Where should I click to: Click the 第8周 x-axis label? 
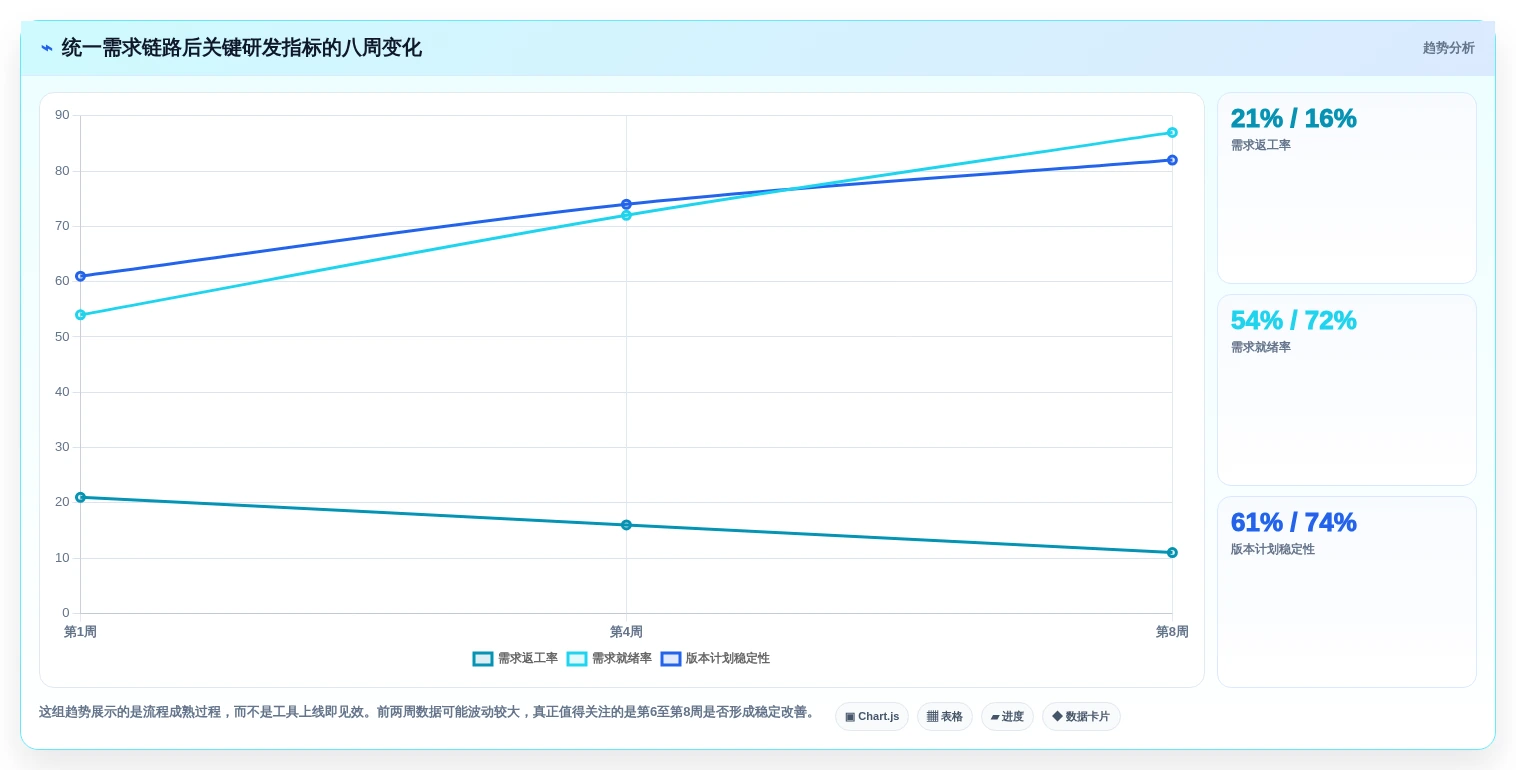[1172, 632]
